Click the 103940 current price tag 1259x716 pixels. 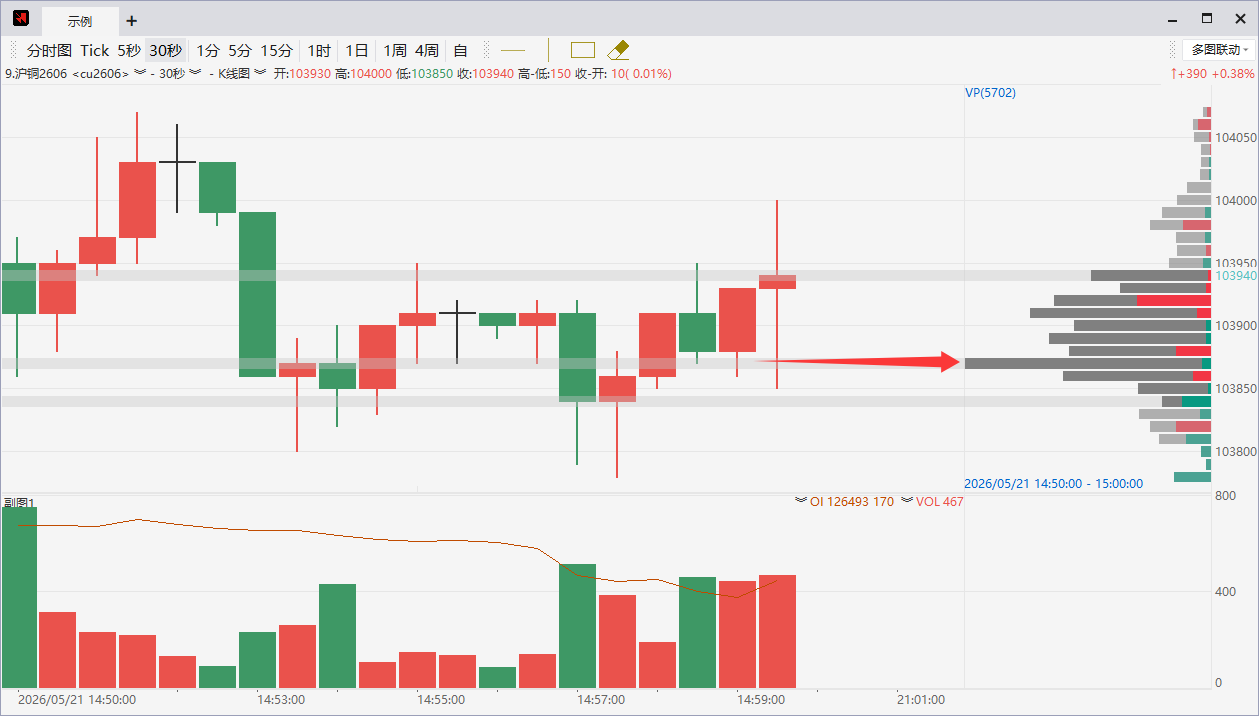(x=1234, y=275)
